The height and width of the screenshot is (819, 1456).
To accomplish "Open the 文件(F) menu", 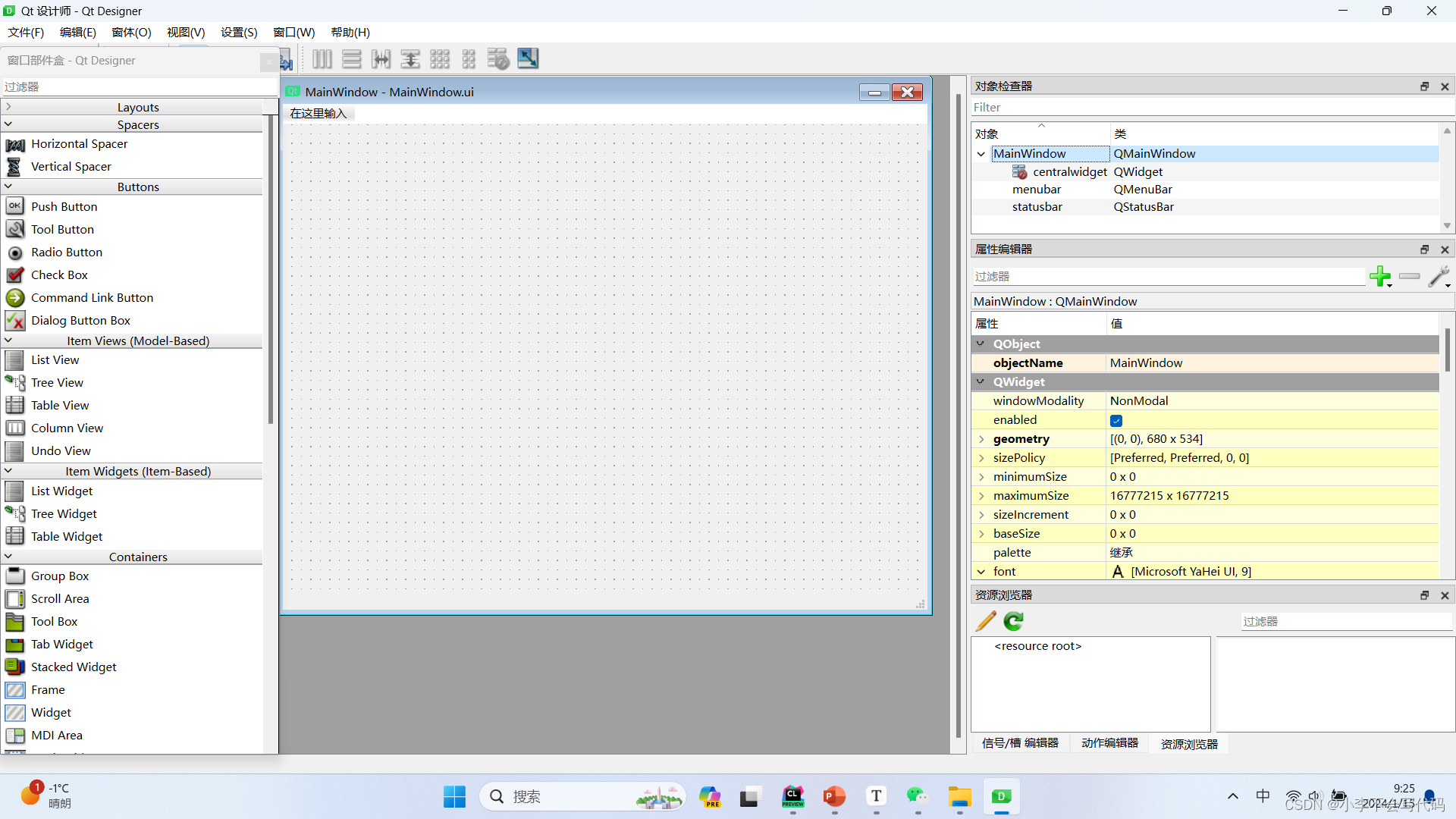I will (26, 32).
